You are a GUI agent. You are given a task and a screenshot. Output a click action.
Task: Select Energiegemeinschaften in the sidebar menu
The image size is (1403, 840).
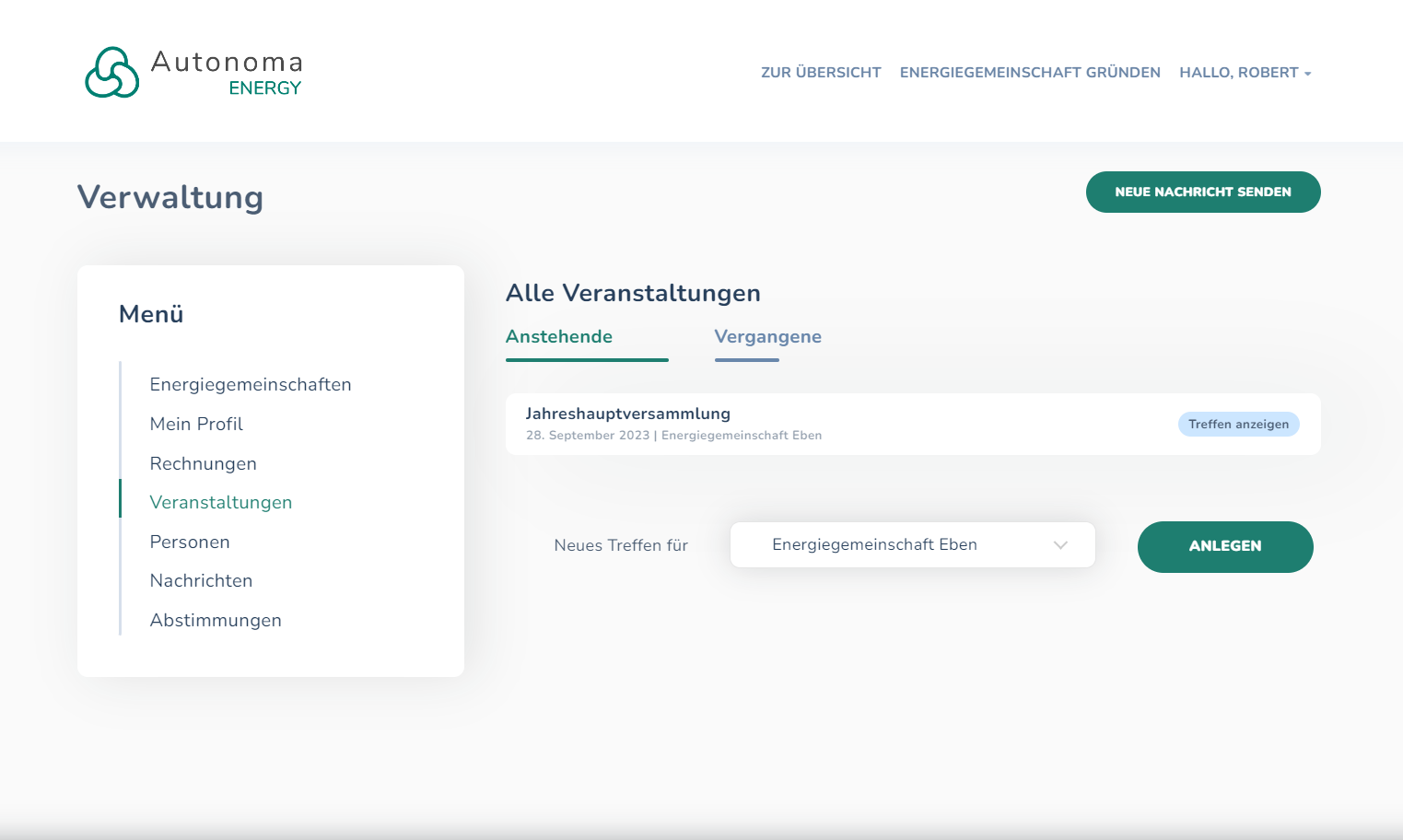pyautogui.click(x=251, y=385)
